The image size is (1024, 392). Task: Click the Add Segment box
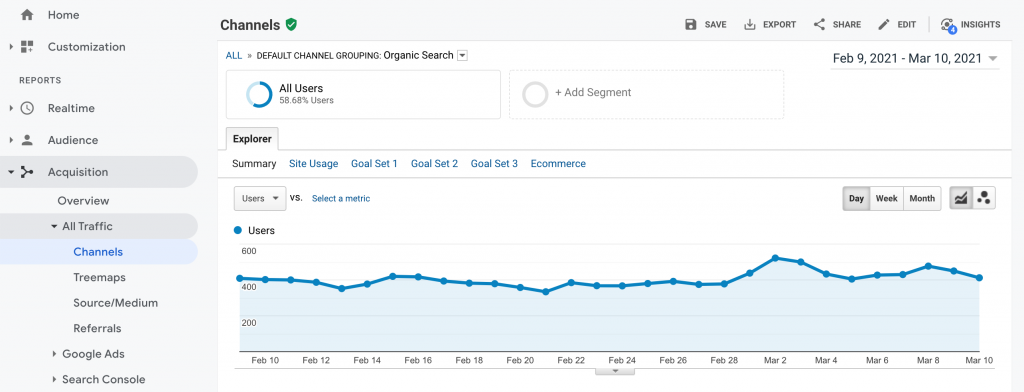click(647, 95)
